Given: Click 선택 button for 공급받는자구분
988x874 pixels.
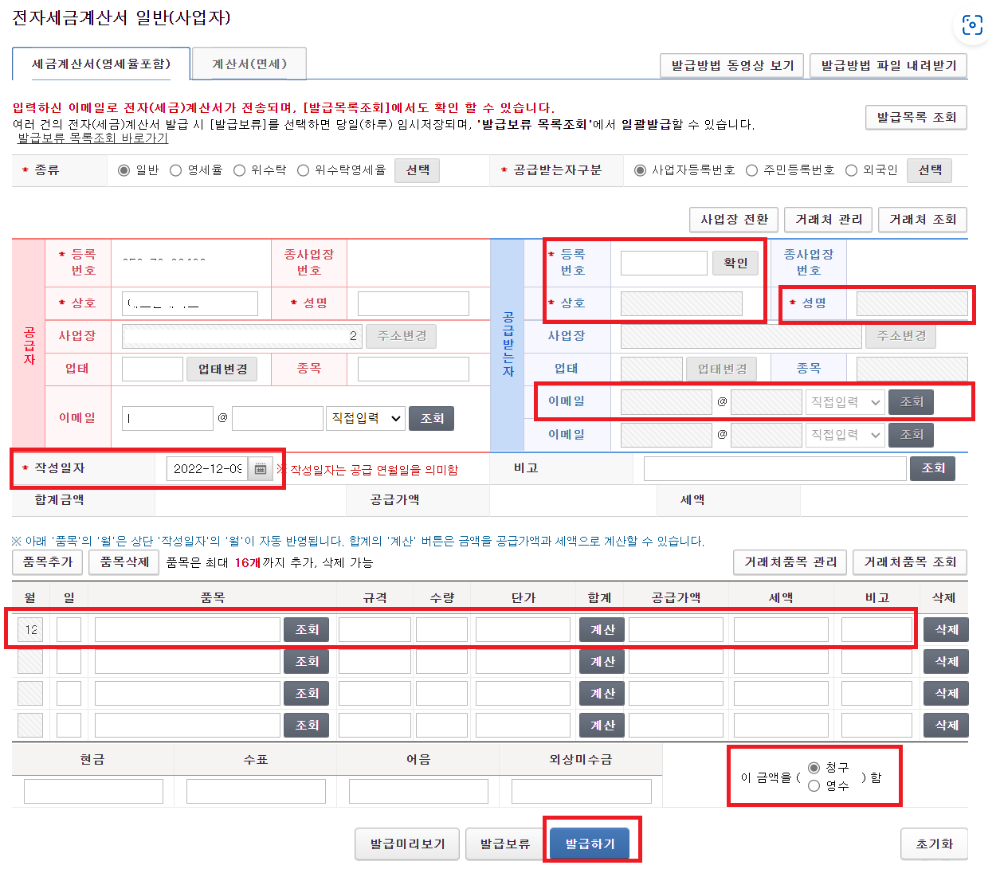Looking at the screenshot, I should pos(929,170).
